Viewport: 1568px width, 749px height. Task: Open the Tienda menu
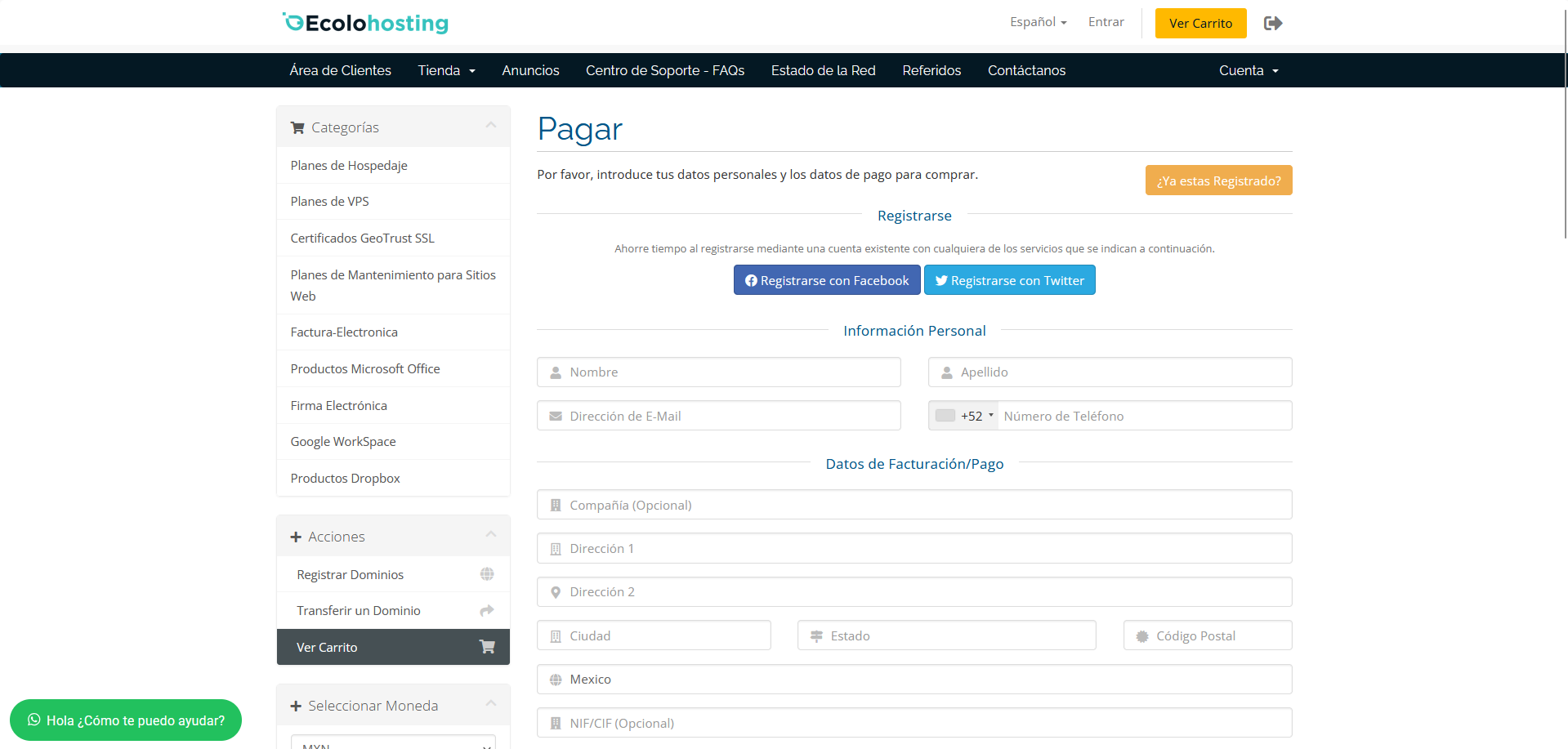click(446, 70)
